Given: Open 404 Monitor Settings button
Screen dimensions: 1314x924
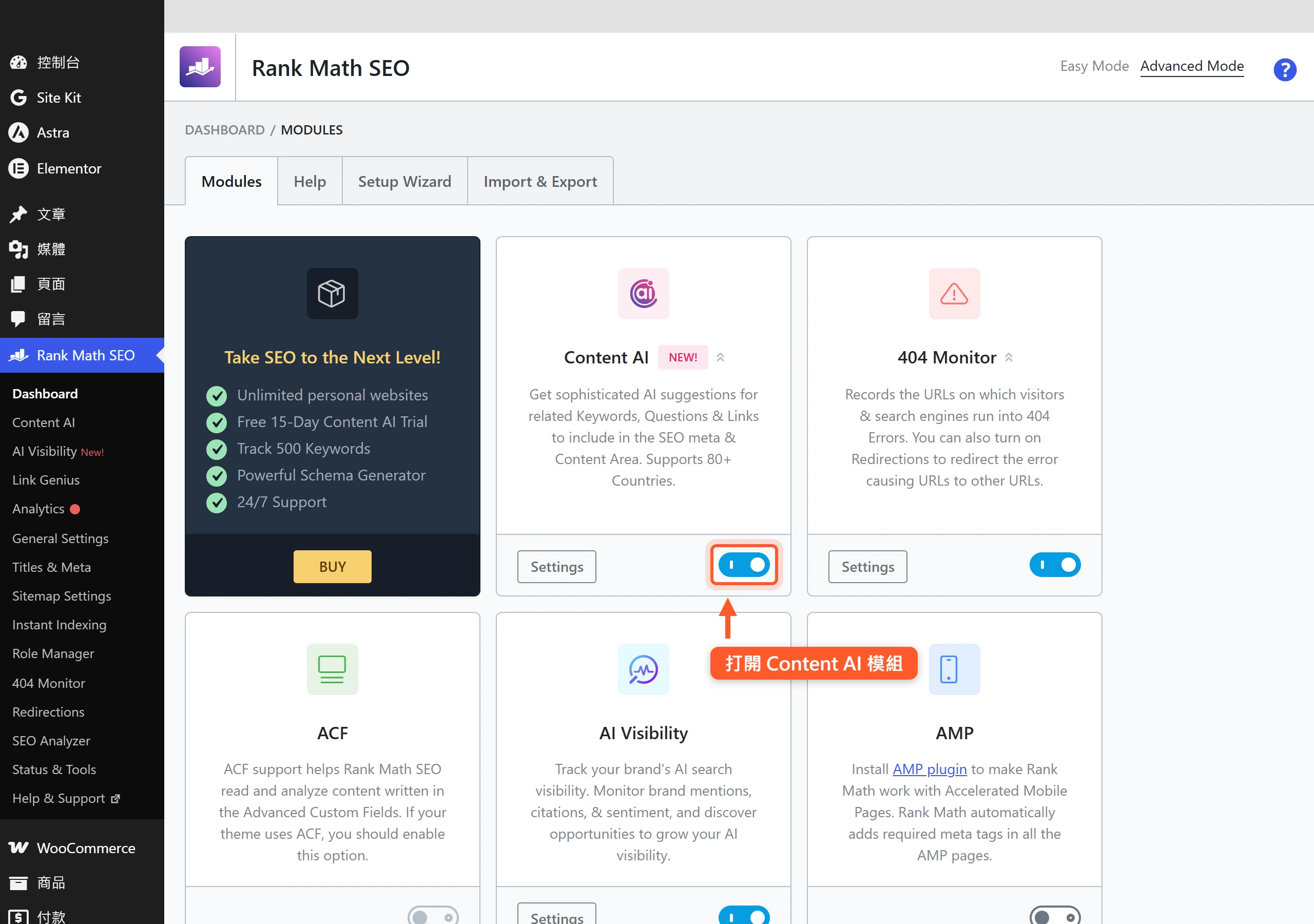Looking at the screenshot, I should pos(867,566).
